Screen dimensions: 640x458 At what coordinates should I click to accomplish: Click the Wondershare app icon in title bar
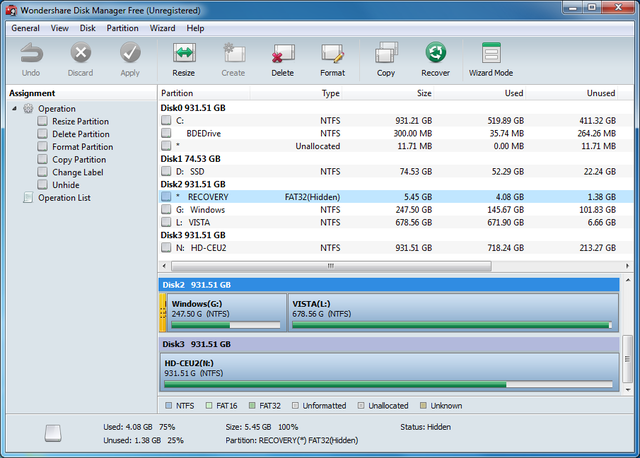[11, 10]
